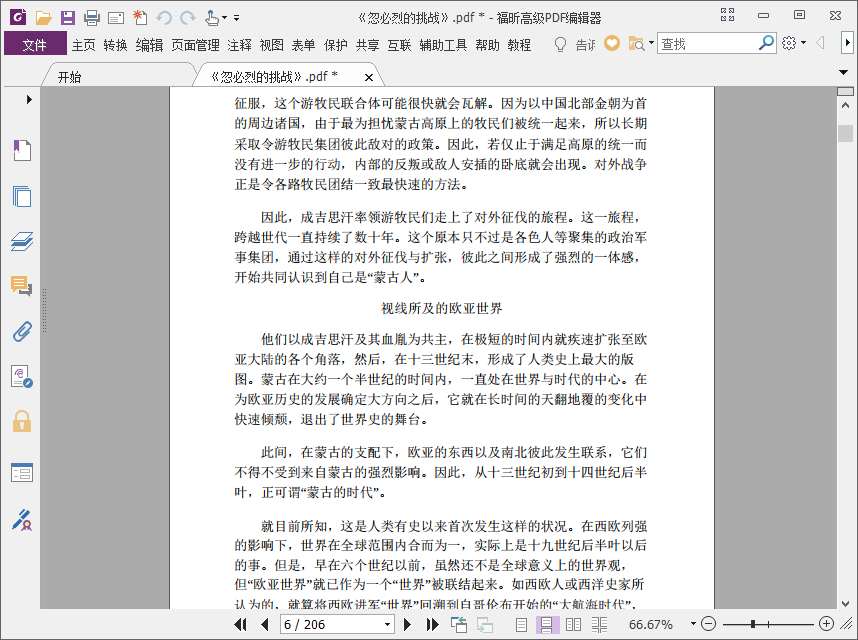Click the email document icon in quick toolbar
The height and width of the screenshot is (640, 858).
[116, 18]
